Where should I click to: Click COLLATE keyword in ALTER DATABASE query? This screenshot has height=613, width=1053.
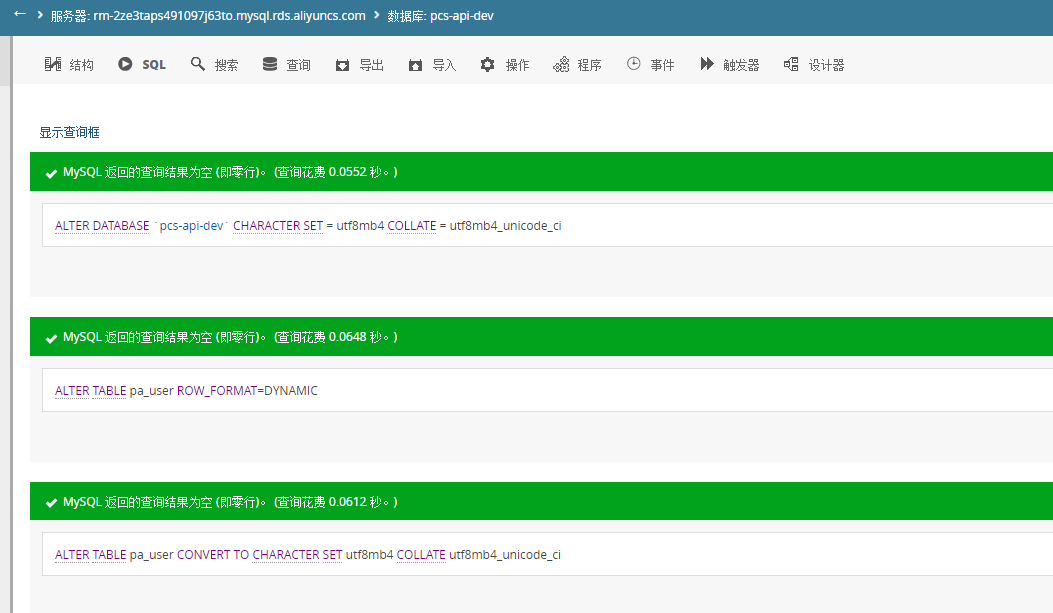(x=412, y=226)
